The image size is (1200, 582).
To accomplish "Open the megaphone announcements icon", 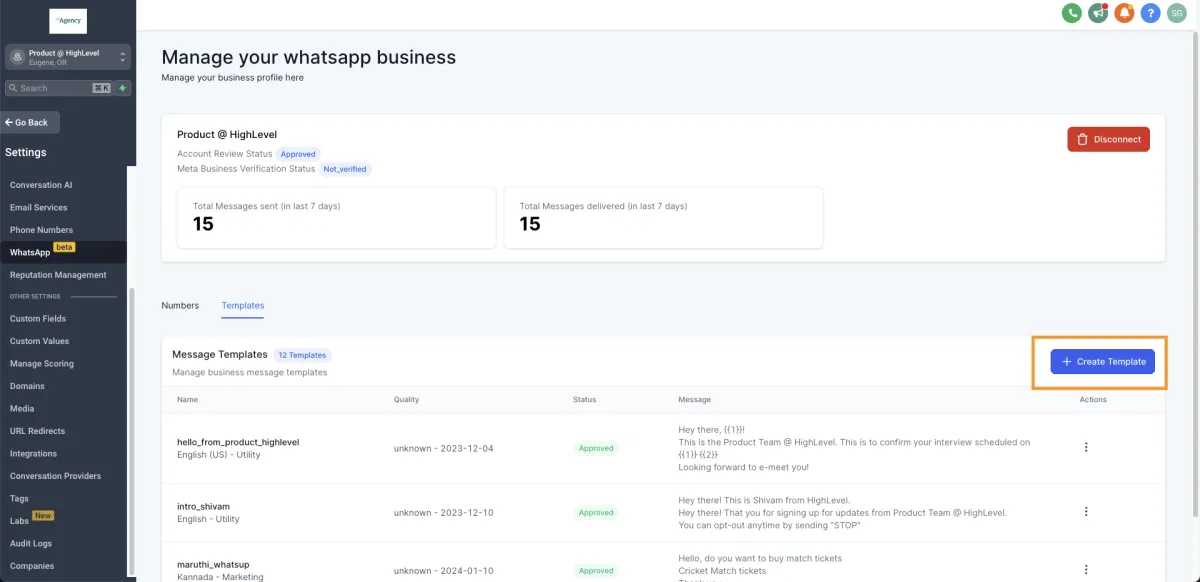I will click(1098, 13).
